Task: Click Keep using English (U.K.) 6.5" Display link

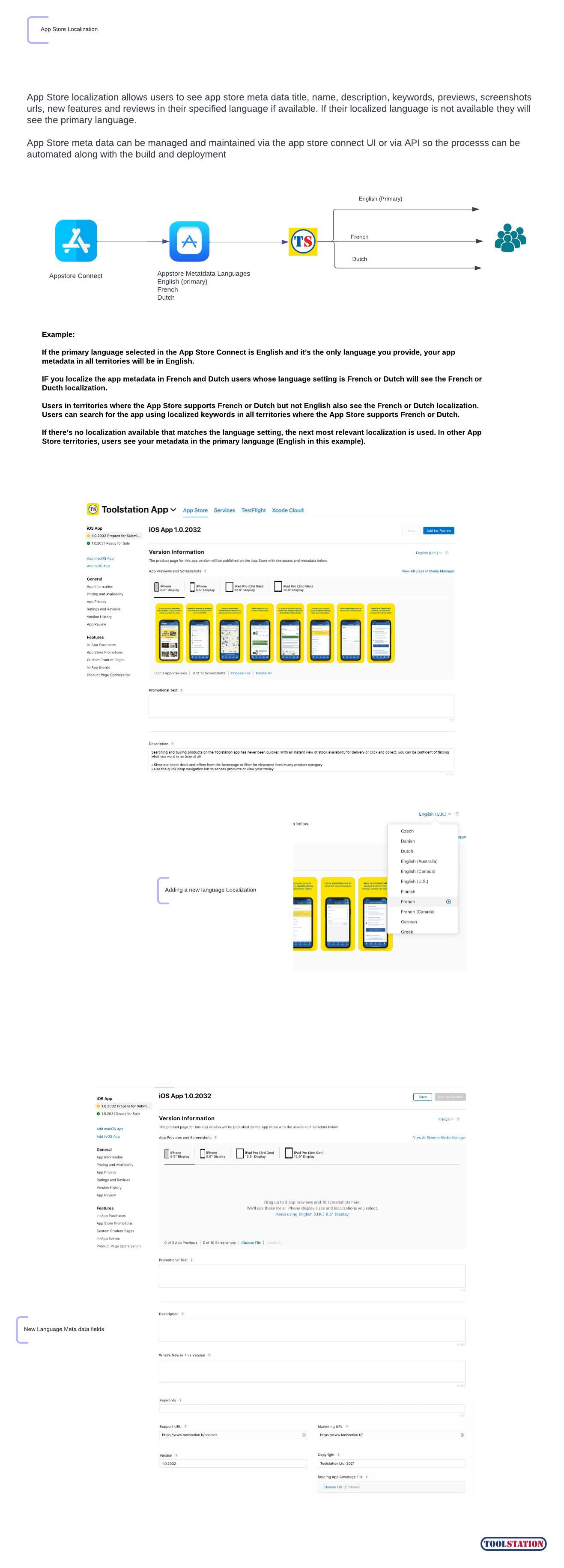Action: [x=312, y=1214]
